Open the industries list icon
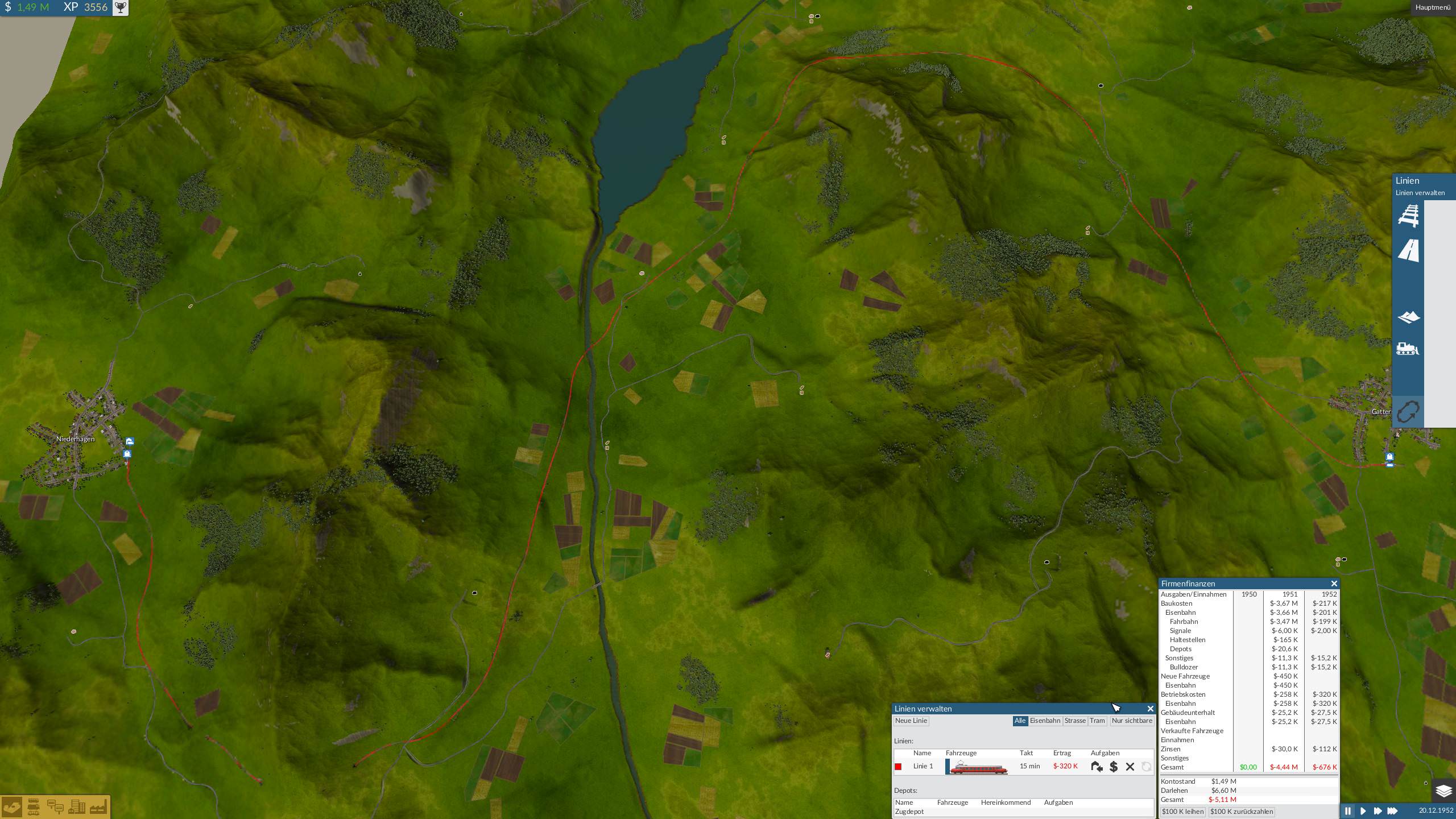Image resolution: width=1456 pixels, height=819 pixels. (98, 807)
